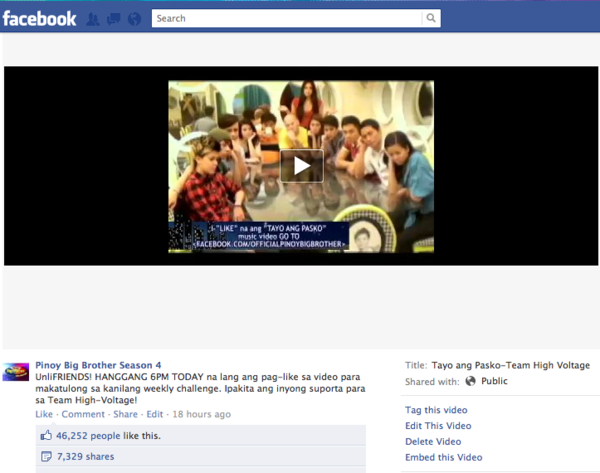Screen dimensions: 600x473
Task: Click the Public globe privacy icon
Action: click(470, 381)
